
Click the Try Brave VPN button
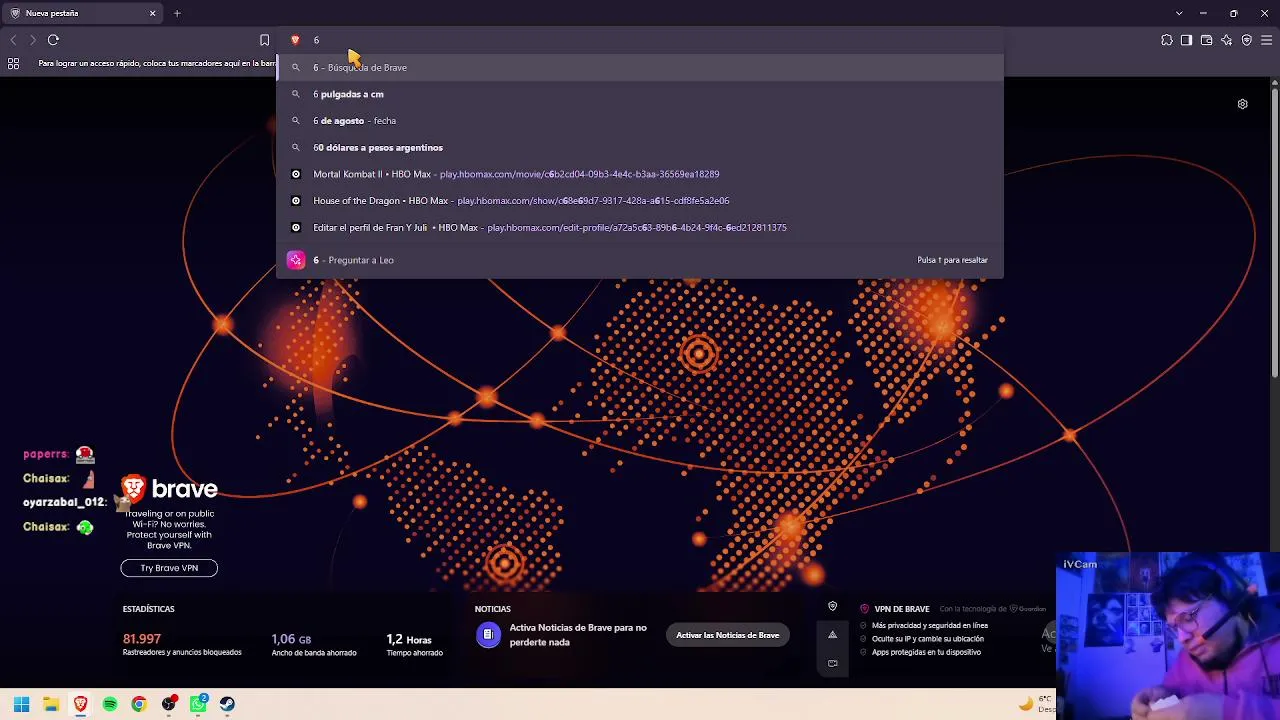(x=169, y=568)
